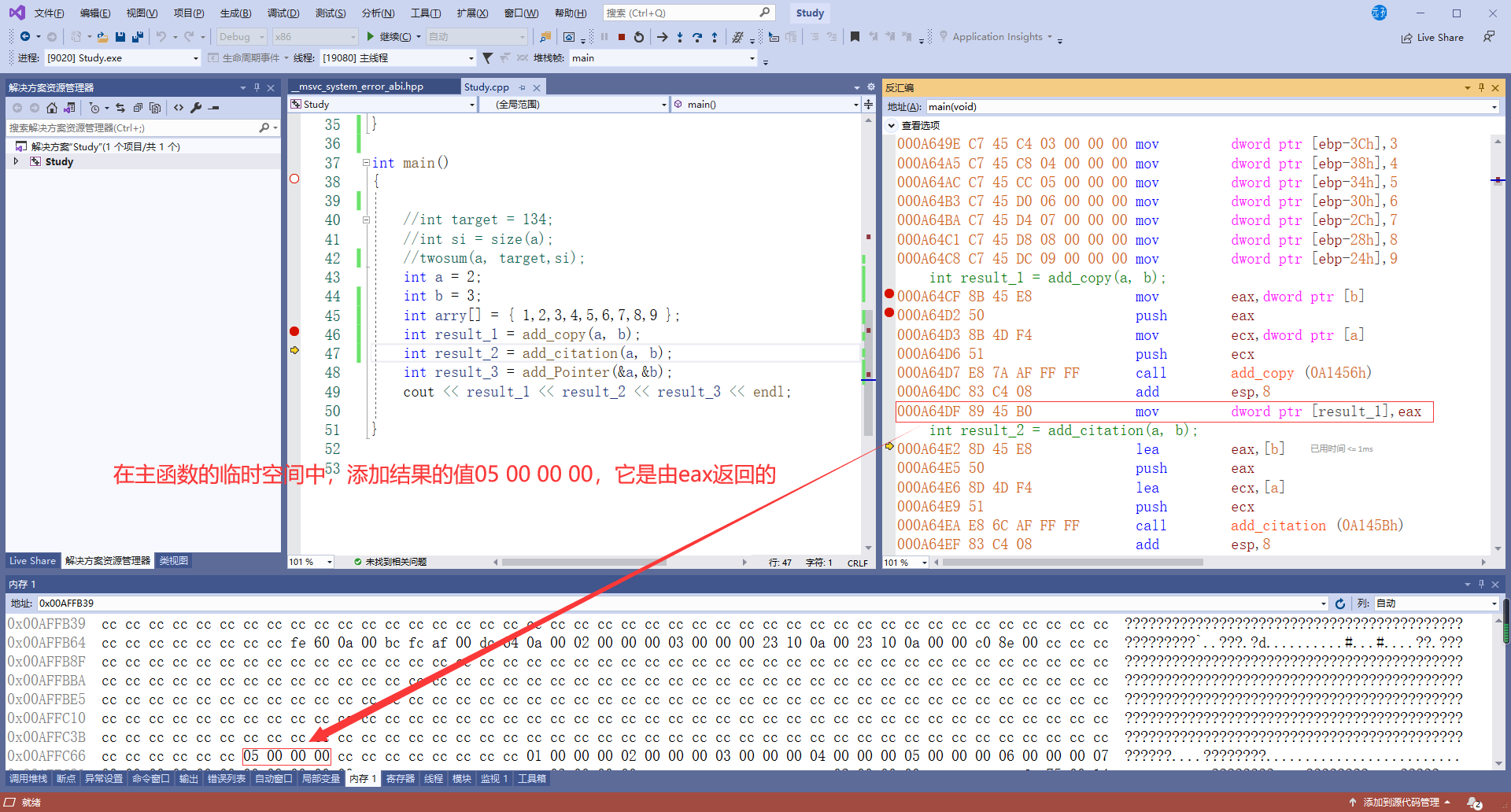Open the 调试(D) menu
The width and height of the screenshot is (1511, 812).
(x=283, y=13)
